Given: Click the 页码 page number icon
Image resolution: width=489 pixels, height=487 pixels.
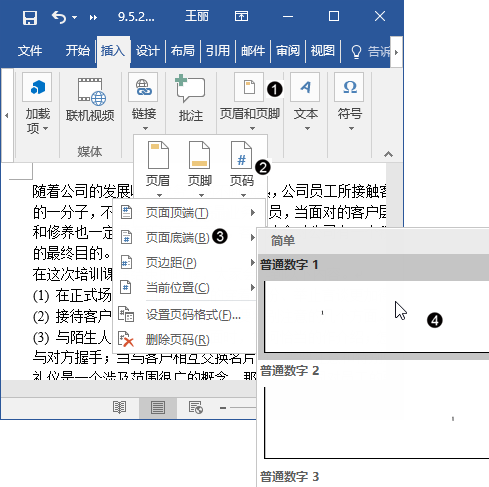Looking at the screenshot, I should (x=241, y=155).
